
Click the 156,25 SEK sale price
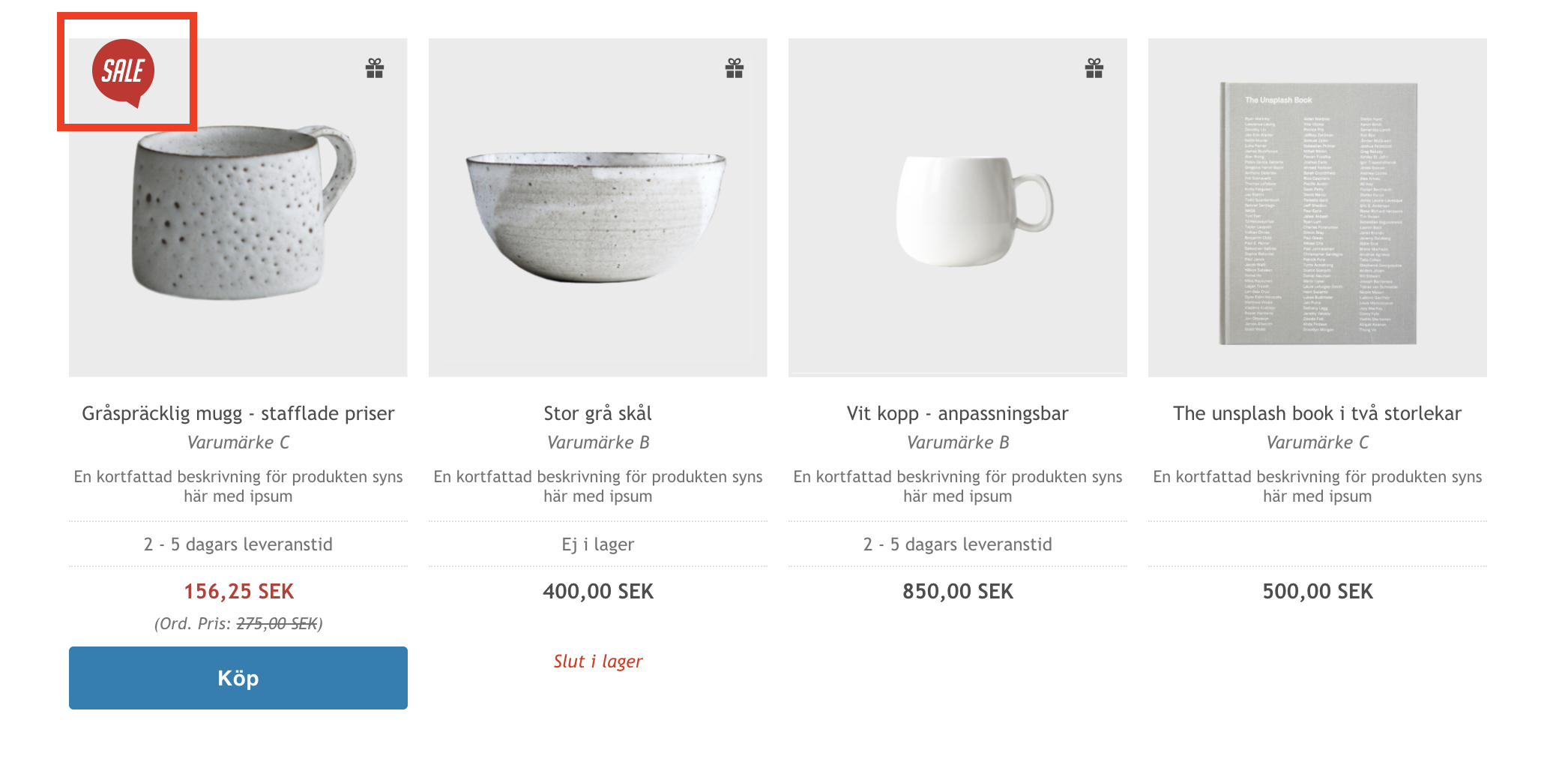(x=238, y=592)
